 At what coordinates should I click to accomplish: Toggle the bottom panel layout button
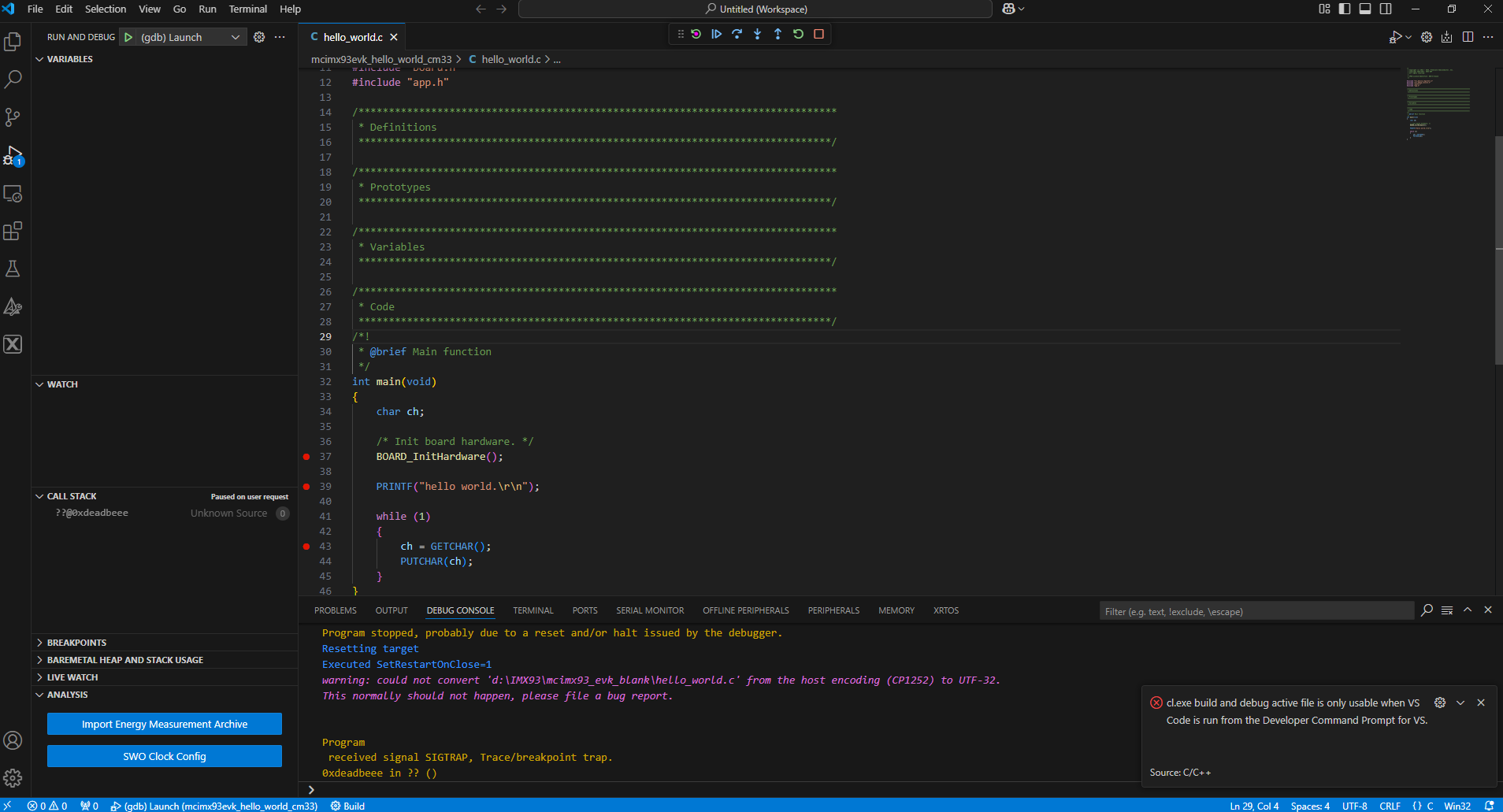(1365, 9)
